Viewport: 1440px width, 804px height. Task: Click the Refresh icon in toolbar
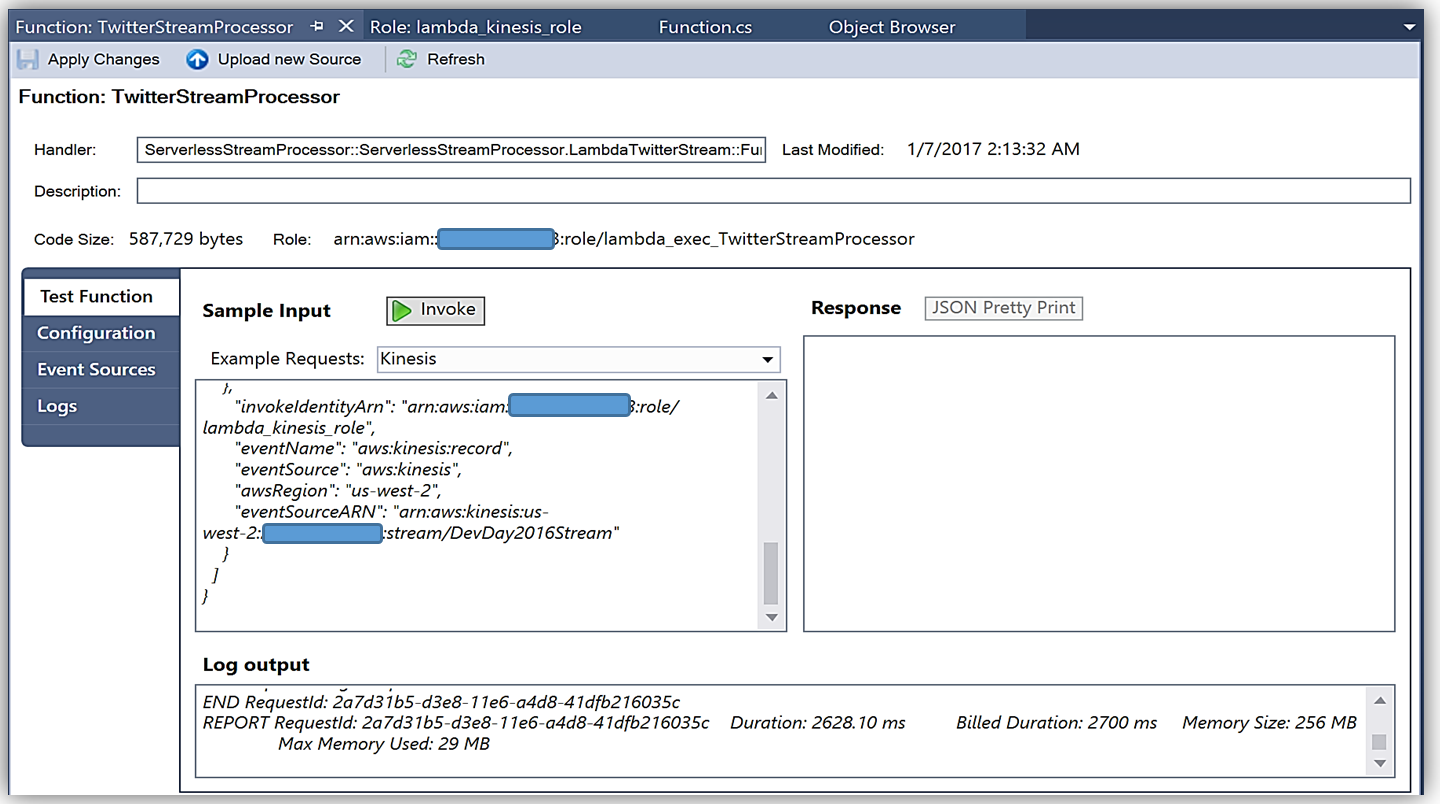point(407,60)
